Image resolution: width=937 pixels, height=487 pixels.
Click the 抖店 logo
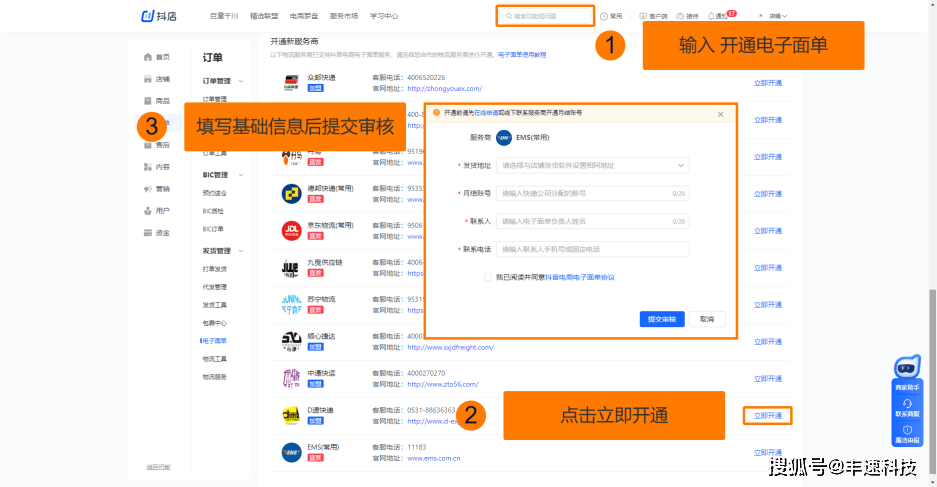(159, 16)
